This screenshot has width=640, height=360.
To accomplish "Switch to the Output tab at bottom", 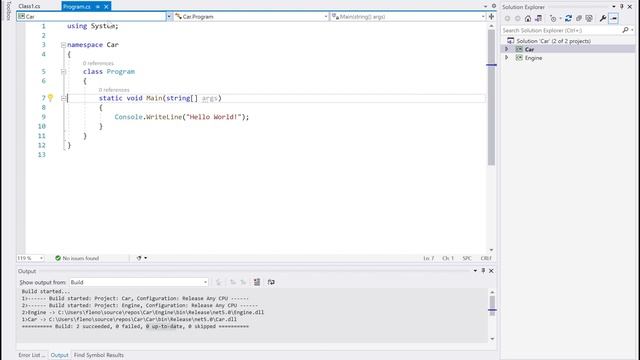I will [59, 355].
